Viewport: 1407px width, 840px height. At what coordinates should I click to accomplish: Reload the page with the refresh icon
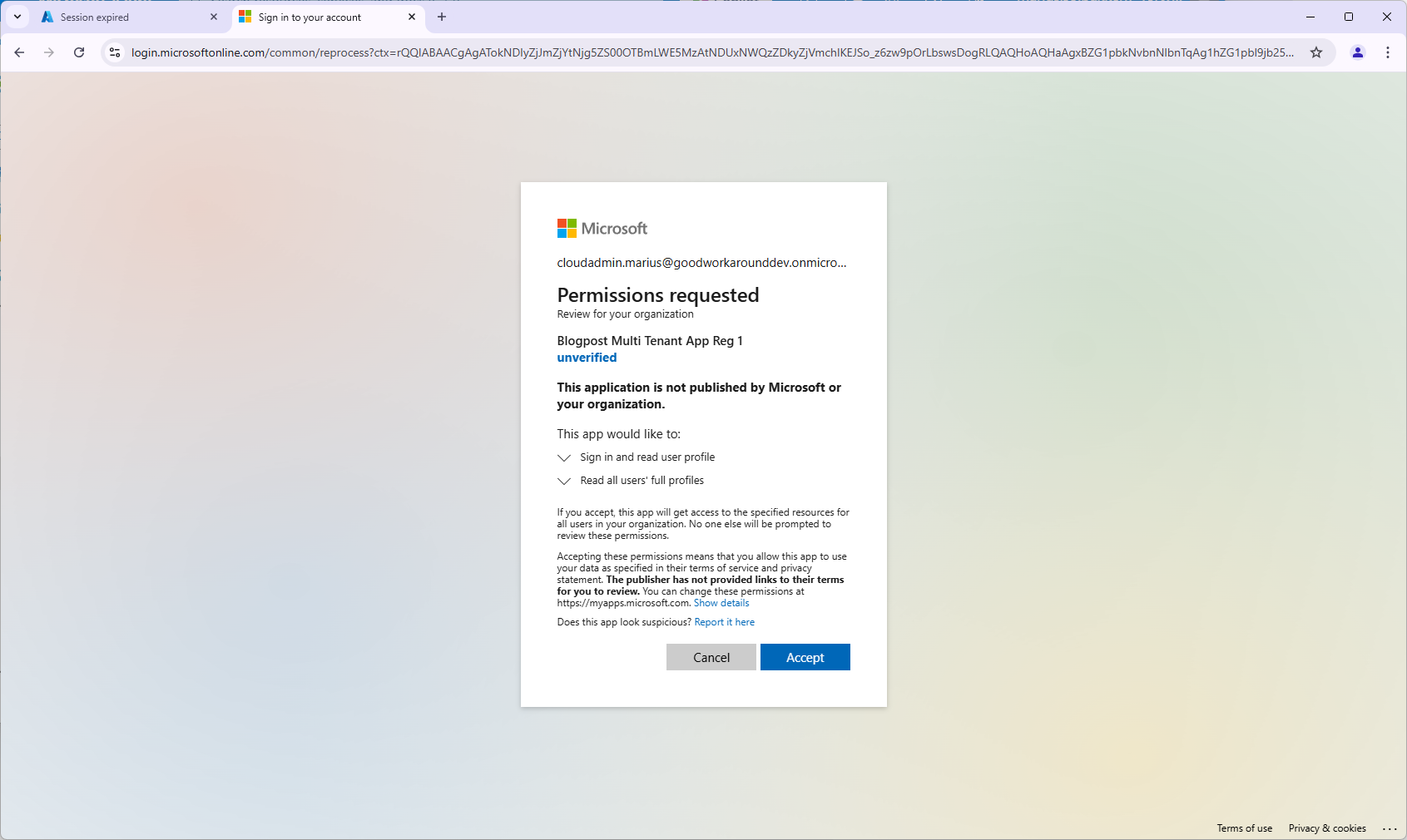[79, 52]
